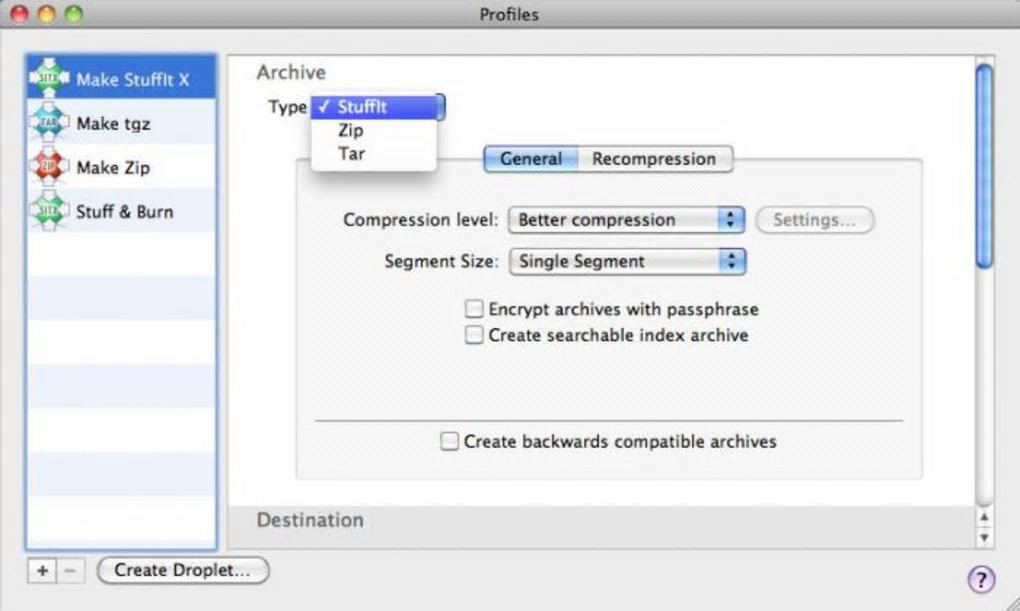The height and width of the screenshot is (611, 1020).
Task: Enable Encrypt archives with passphrase
Action: 474,308
